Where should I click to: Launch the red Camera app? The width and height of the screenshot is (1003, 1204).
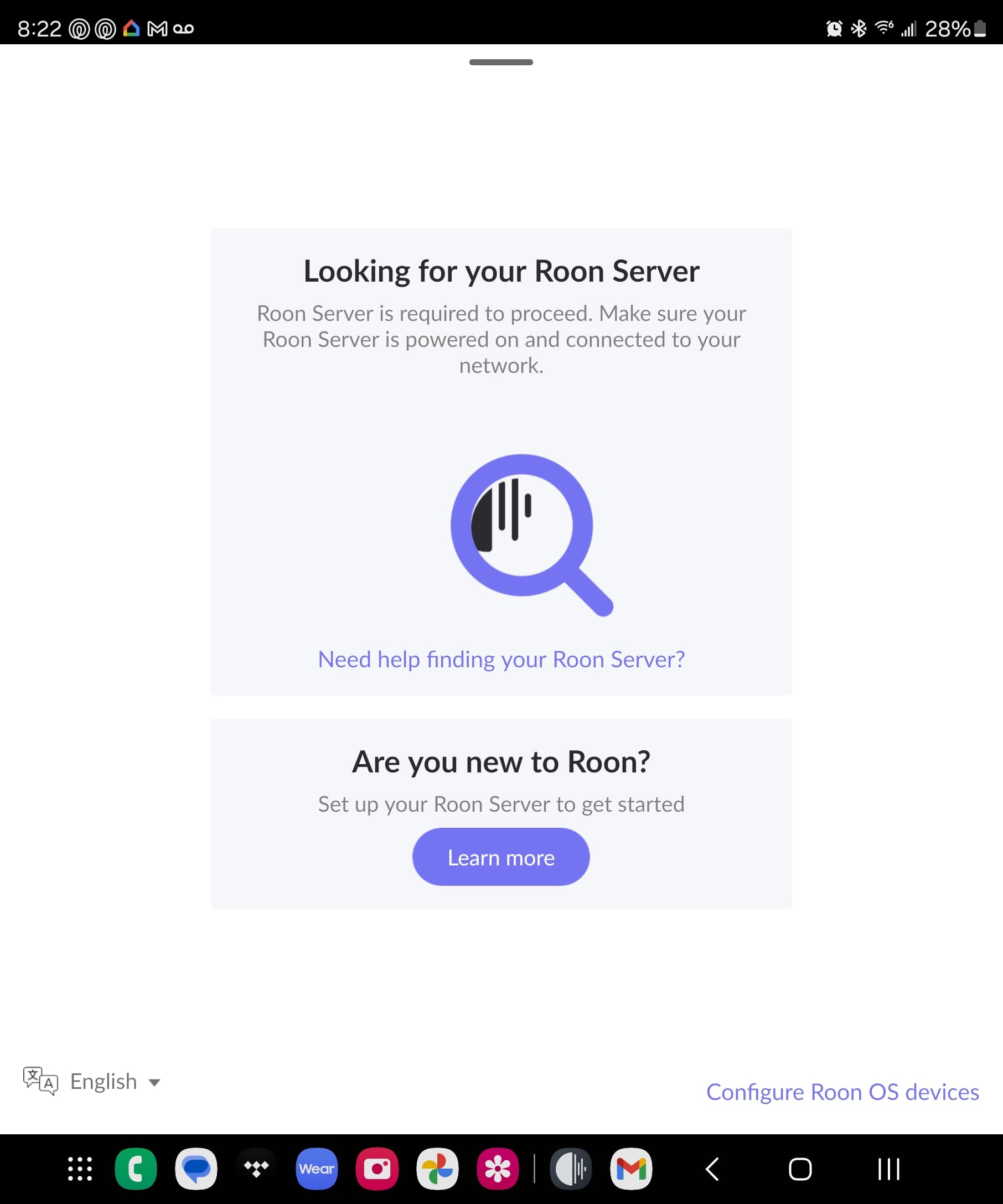click(x=377, y=1169)
